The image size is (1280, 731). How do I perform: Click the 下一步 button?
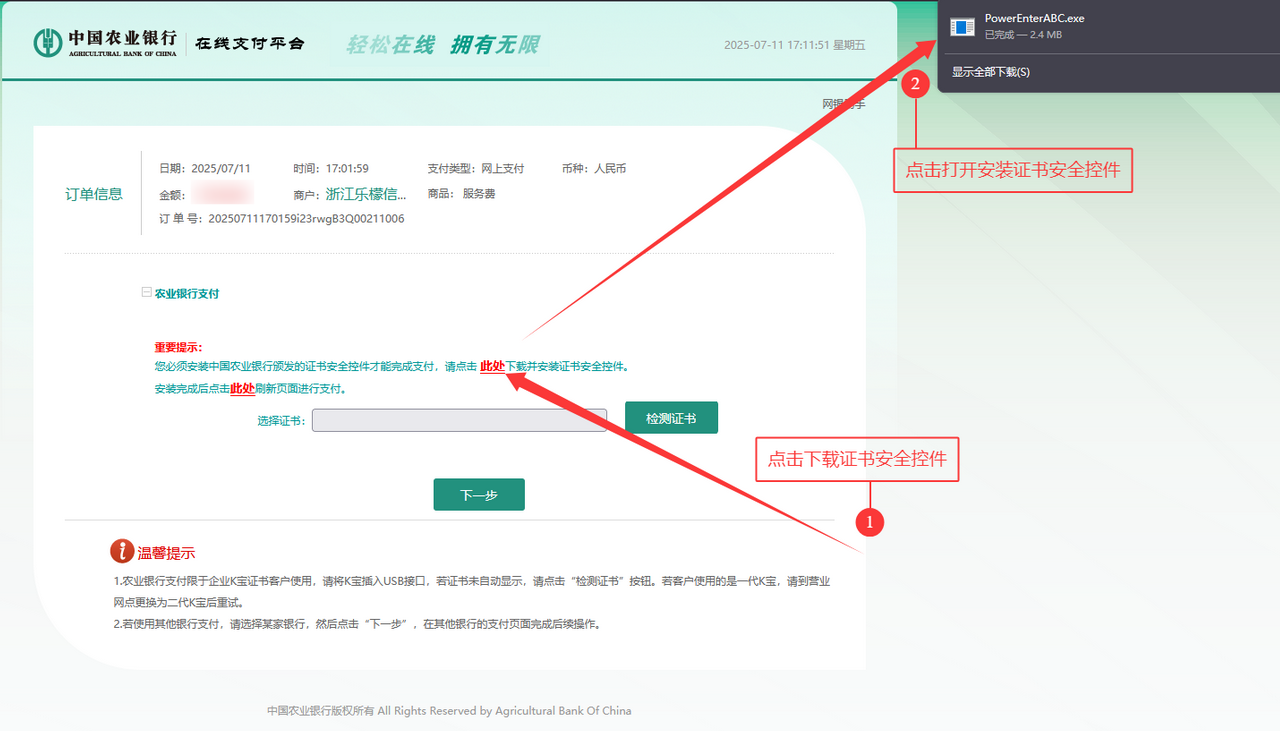(x=479, y=494)
